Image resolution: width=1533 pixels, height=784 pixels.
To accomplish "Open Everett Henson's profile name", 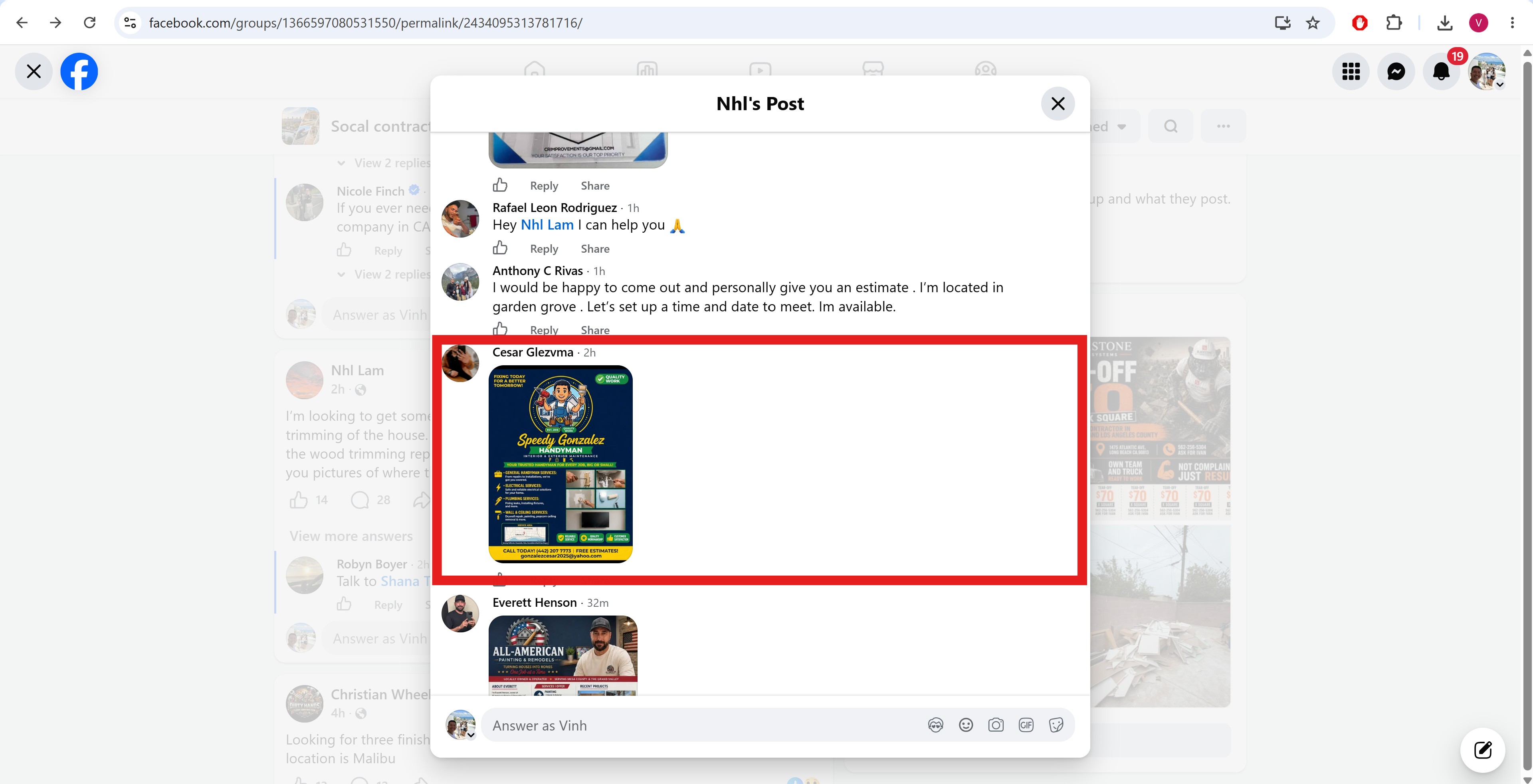I will (535, 603).
